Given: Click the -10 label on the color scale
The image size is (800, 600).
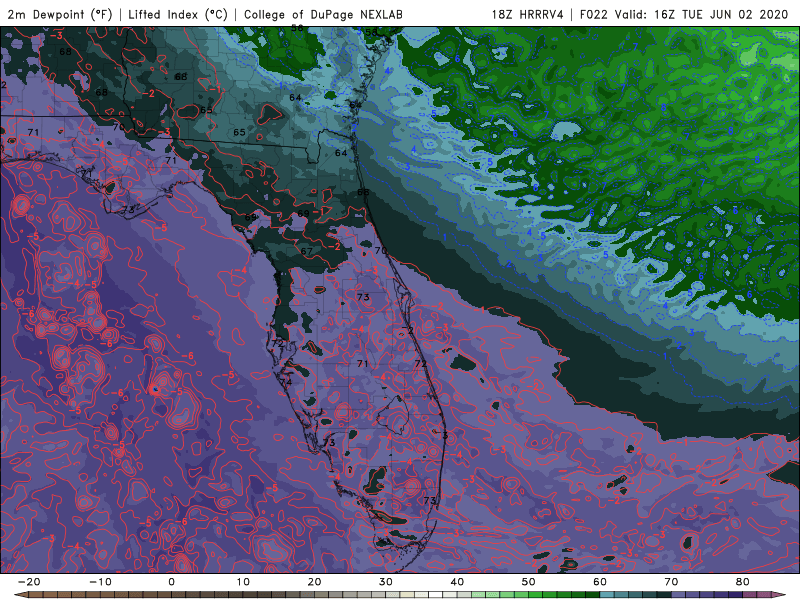Looking at the screenshot, I should point(100,582).
